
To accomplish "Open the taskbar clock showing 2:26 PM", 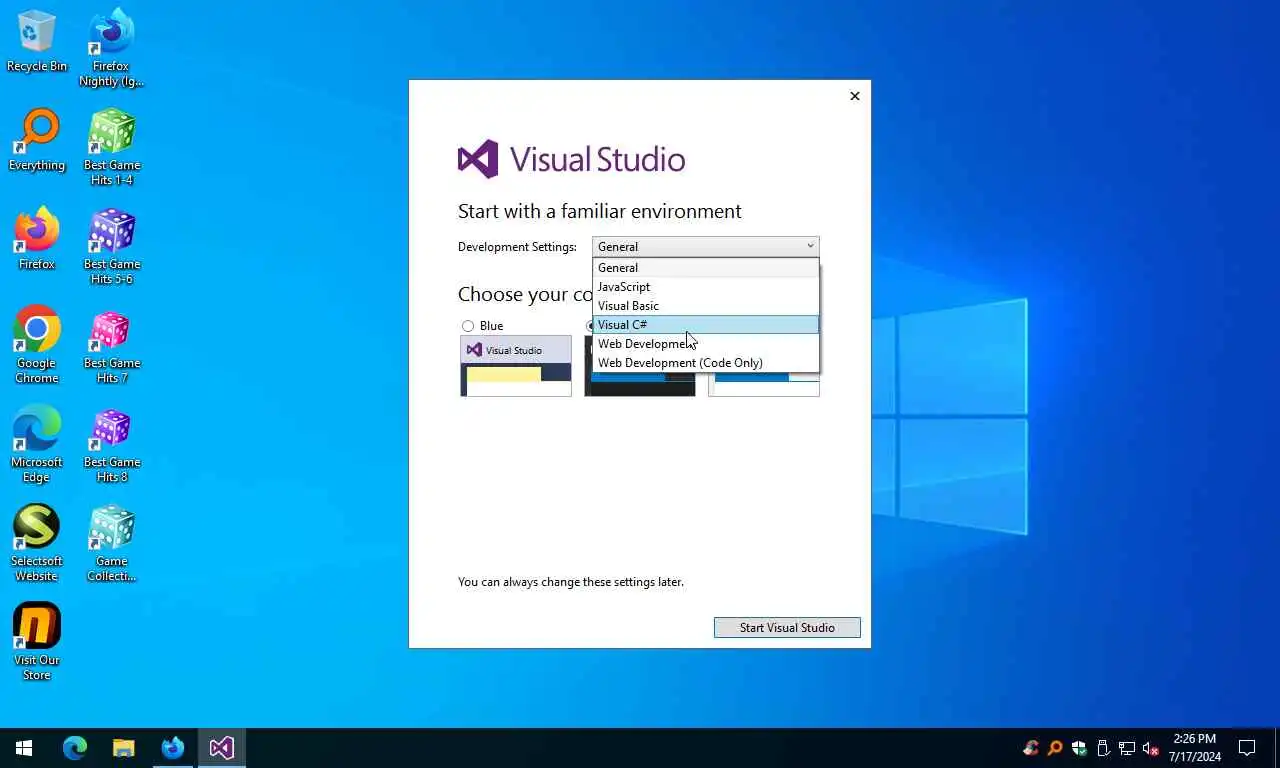I will coord(1194,748).
